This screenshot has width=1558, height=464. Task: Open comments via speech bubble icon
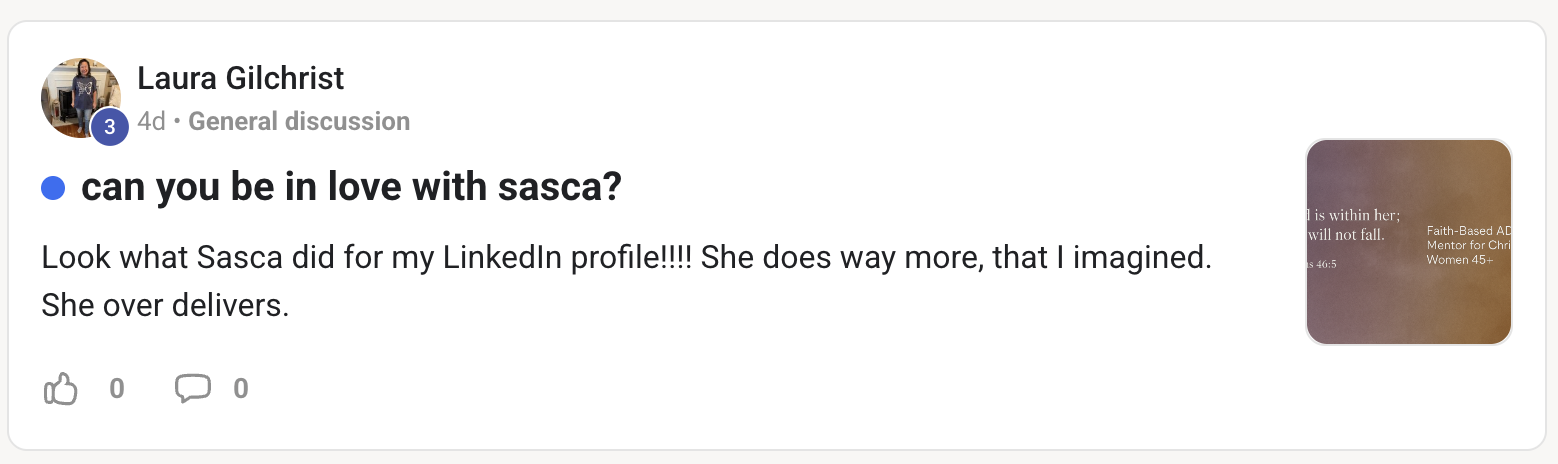tap(193, 388)
